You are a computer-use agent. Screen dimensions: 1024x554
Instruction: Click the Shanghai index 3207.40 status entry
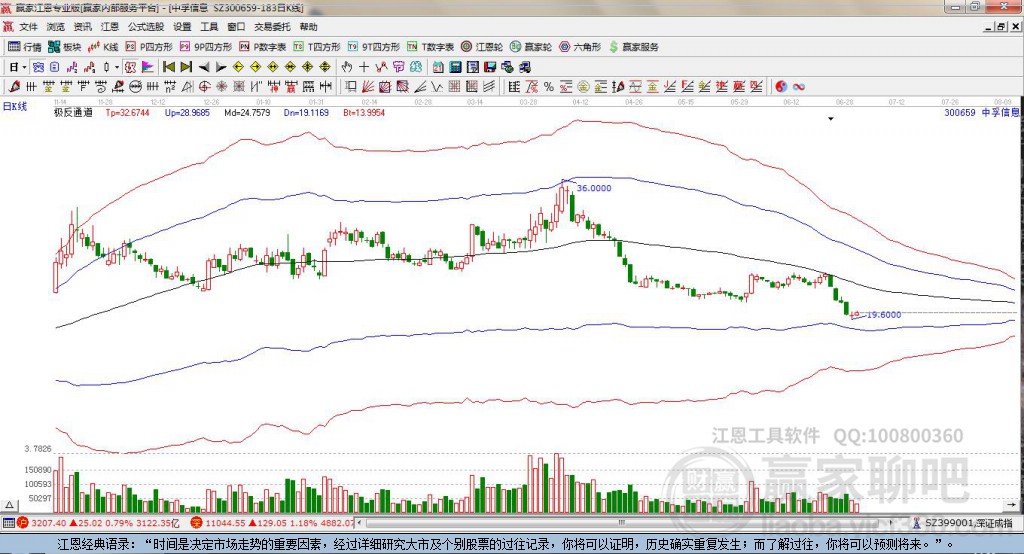pyautogui.click(x=97, y=523)
